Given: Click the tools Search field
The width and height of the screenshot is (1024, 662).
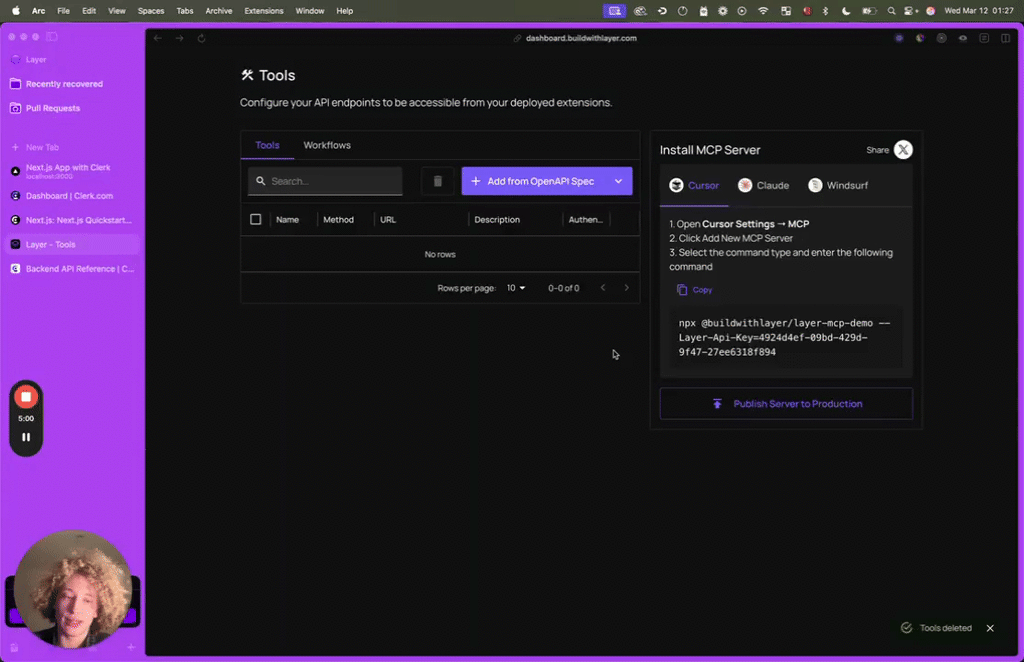Looking at the screenshot, I should (325, 181).
